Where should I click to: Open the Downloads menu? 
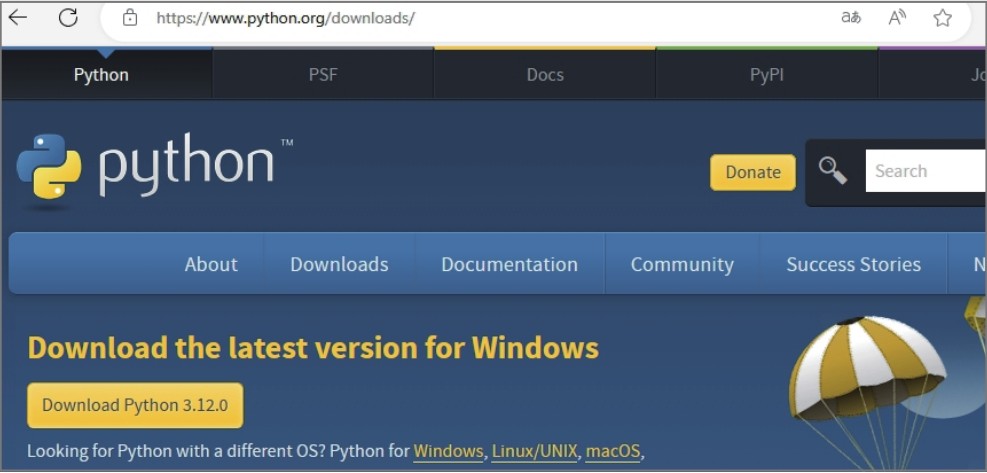tap(339, 264)
